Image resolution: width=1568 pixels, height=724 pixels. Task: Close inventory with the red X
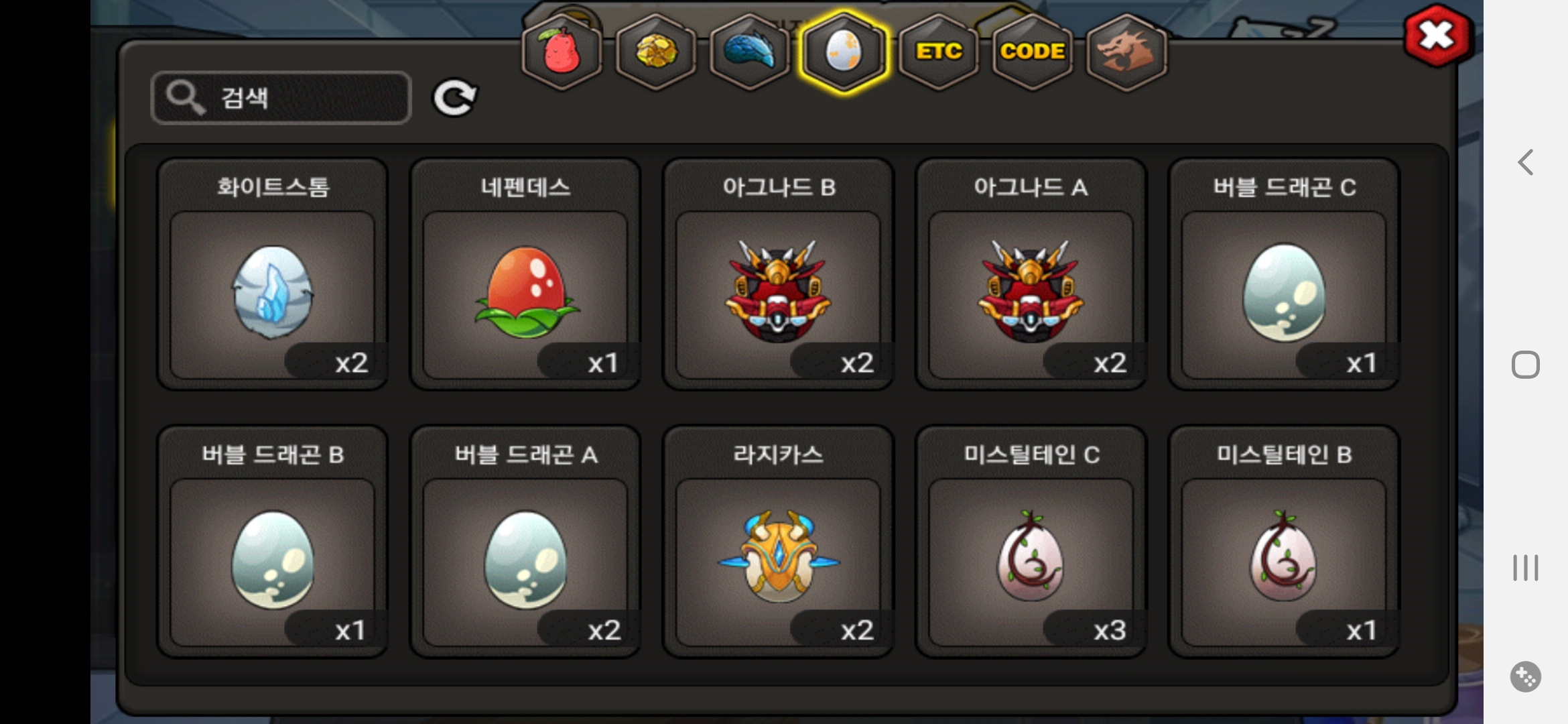pyautogui.click(x=1437, y=36)
